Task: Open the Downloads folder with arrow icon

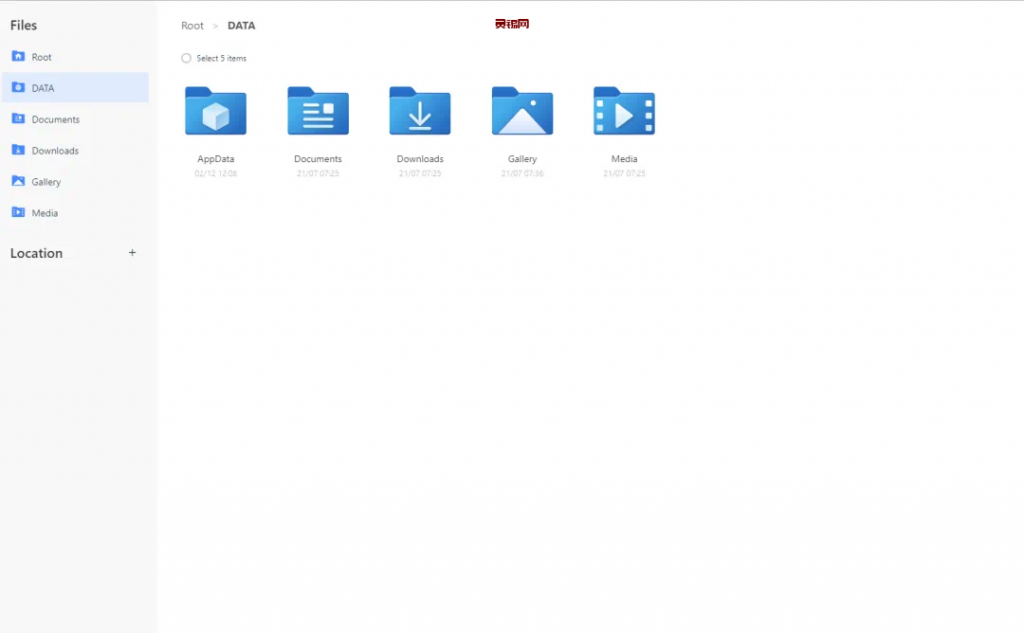Action: [420, 111]
